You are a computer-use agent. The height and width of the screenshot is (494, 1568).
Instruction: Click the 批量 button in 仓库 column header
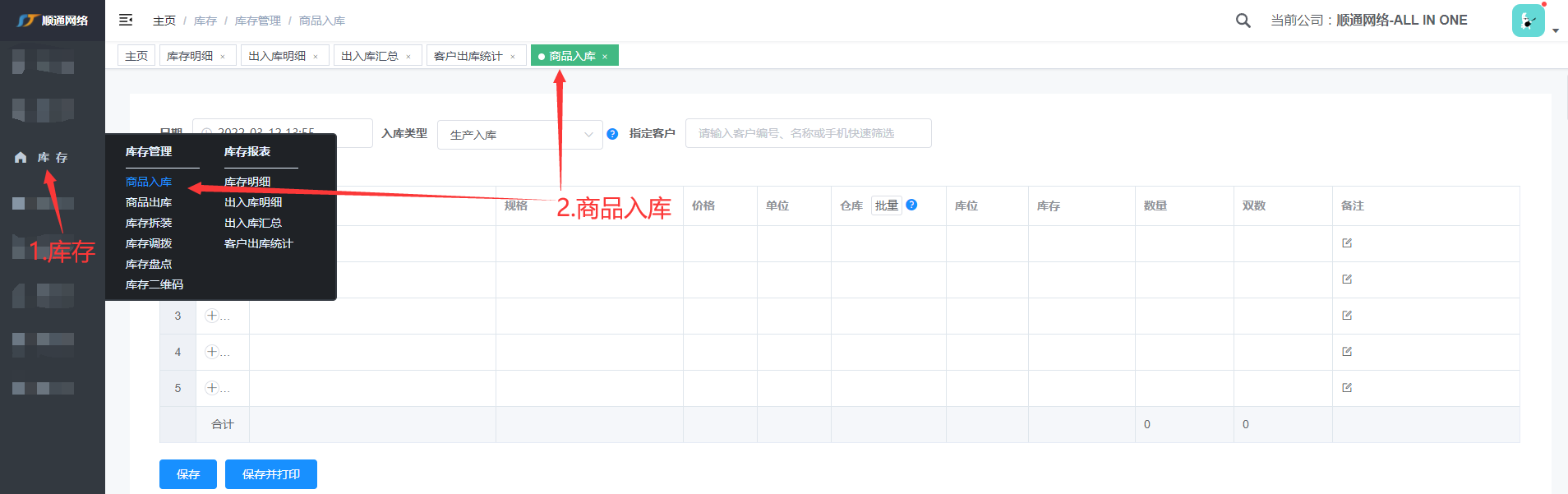[886, 205]
